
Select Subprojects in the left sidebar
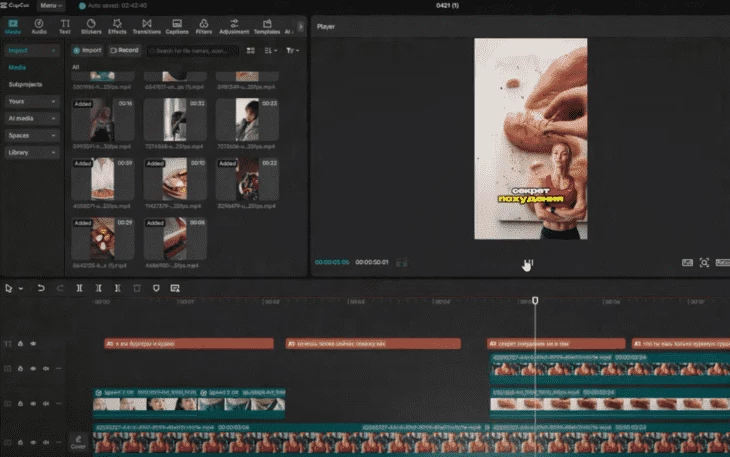point(26,84)
